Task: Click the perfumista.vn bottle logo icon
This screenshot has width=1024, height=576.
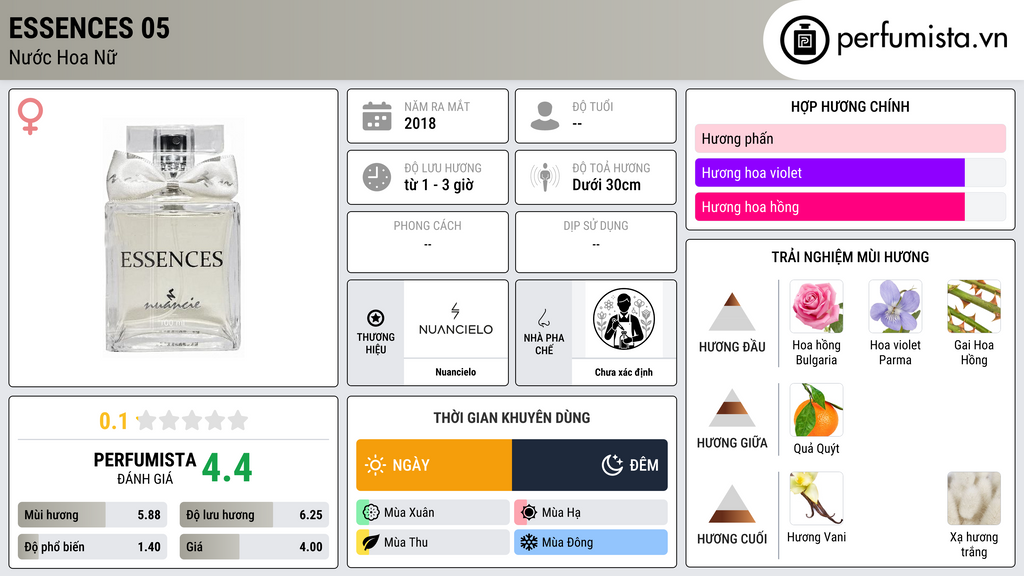Action: pyautogui.click(x=804, y=40)
